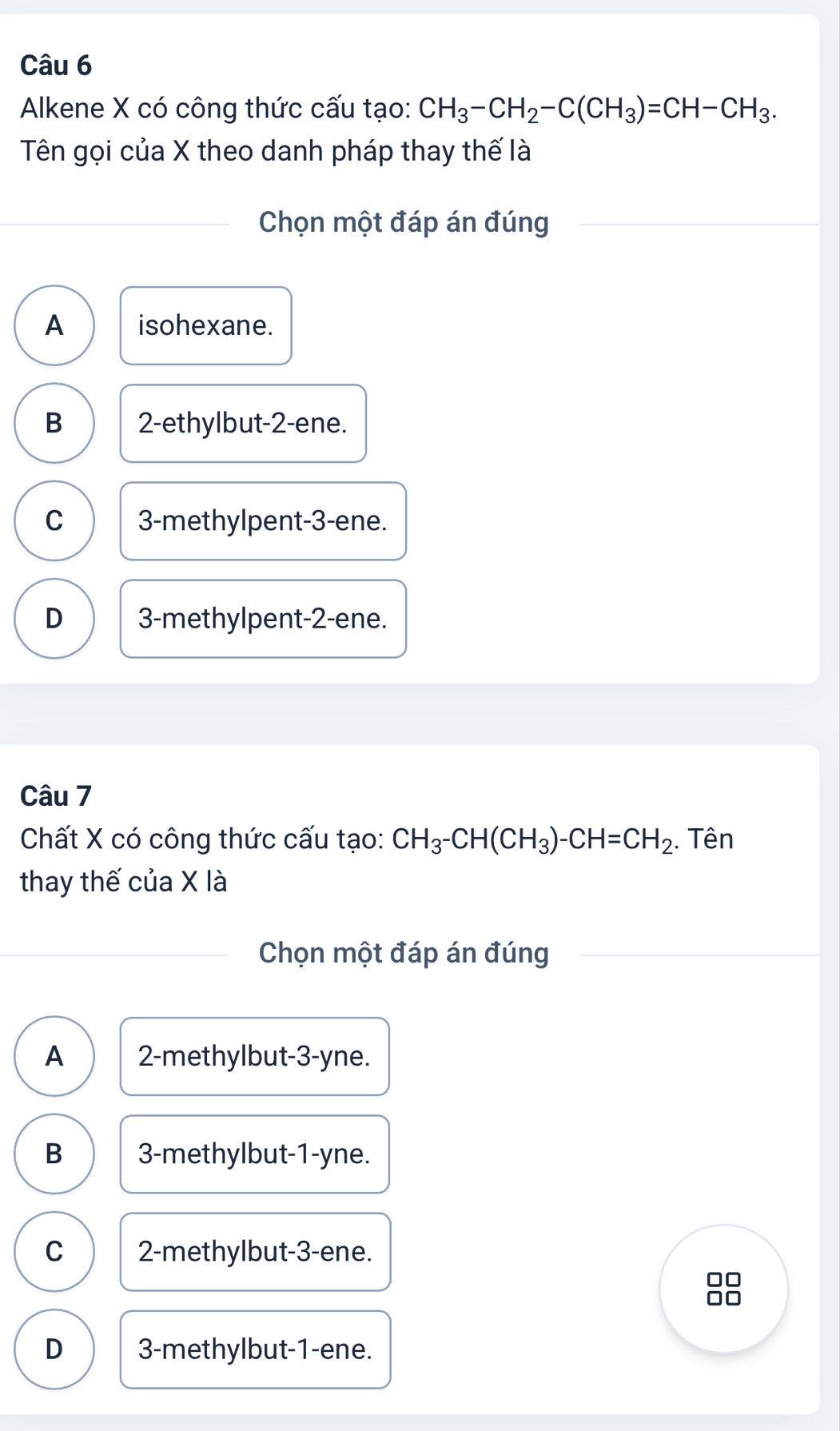Select the "3-methylpent-2-ene." answer box
The image size is (840, 1431).
coord(263,618)
